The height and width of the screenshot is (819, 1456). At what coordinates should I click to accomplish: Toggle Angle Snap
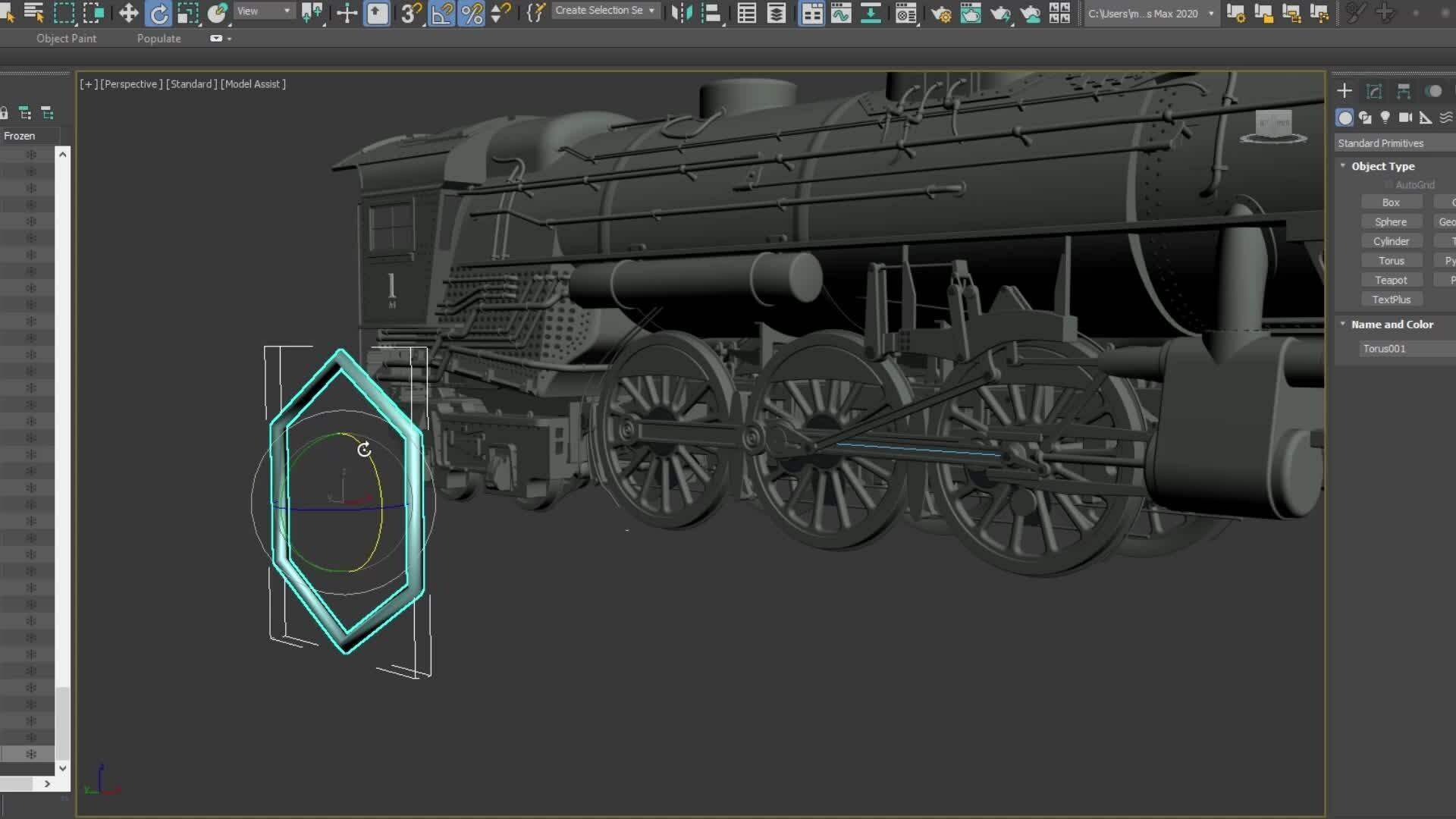[x=442, y=13]
